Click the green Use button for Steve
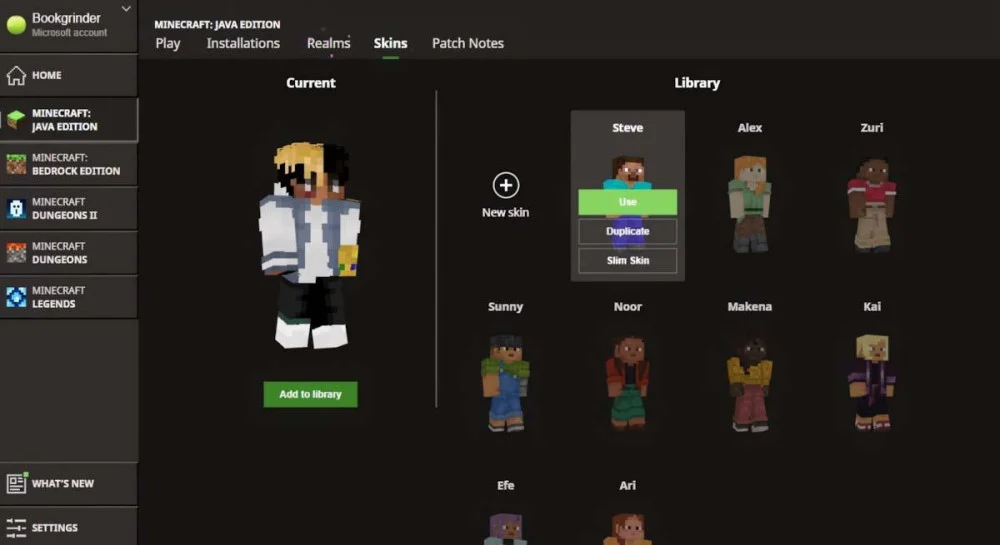 (628, 202)
